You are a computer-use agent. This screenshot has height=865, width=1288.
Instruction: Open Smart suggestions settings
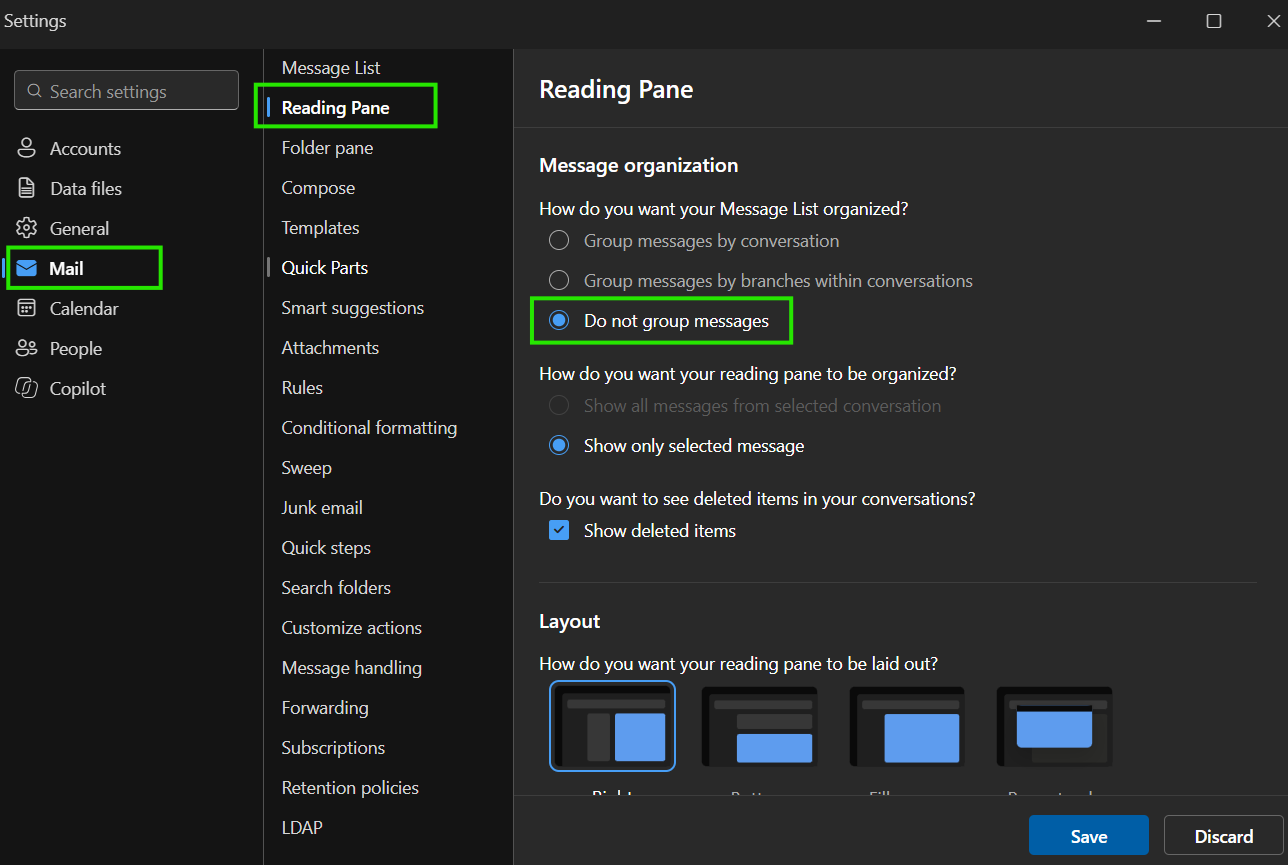click(353, 308)
